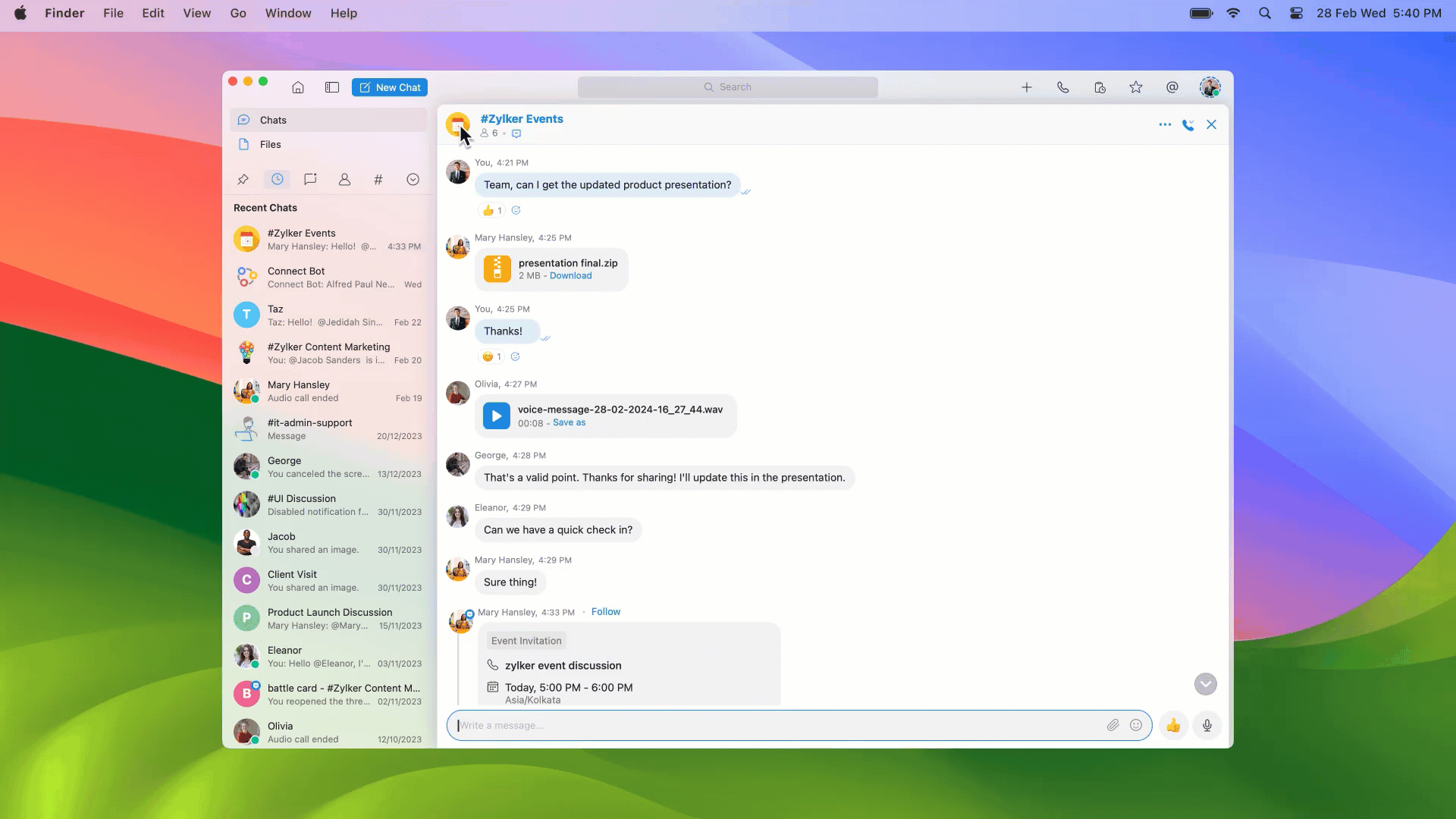Play Olivia's voice message
This screenshot has width=1456, height=819.
click(x=497, y=416)
